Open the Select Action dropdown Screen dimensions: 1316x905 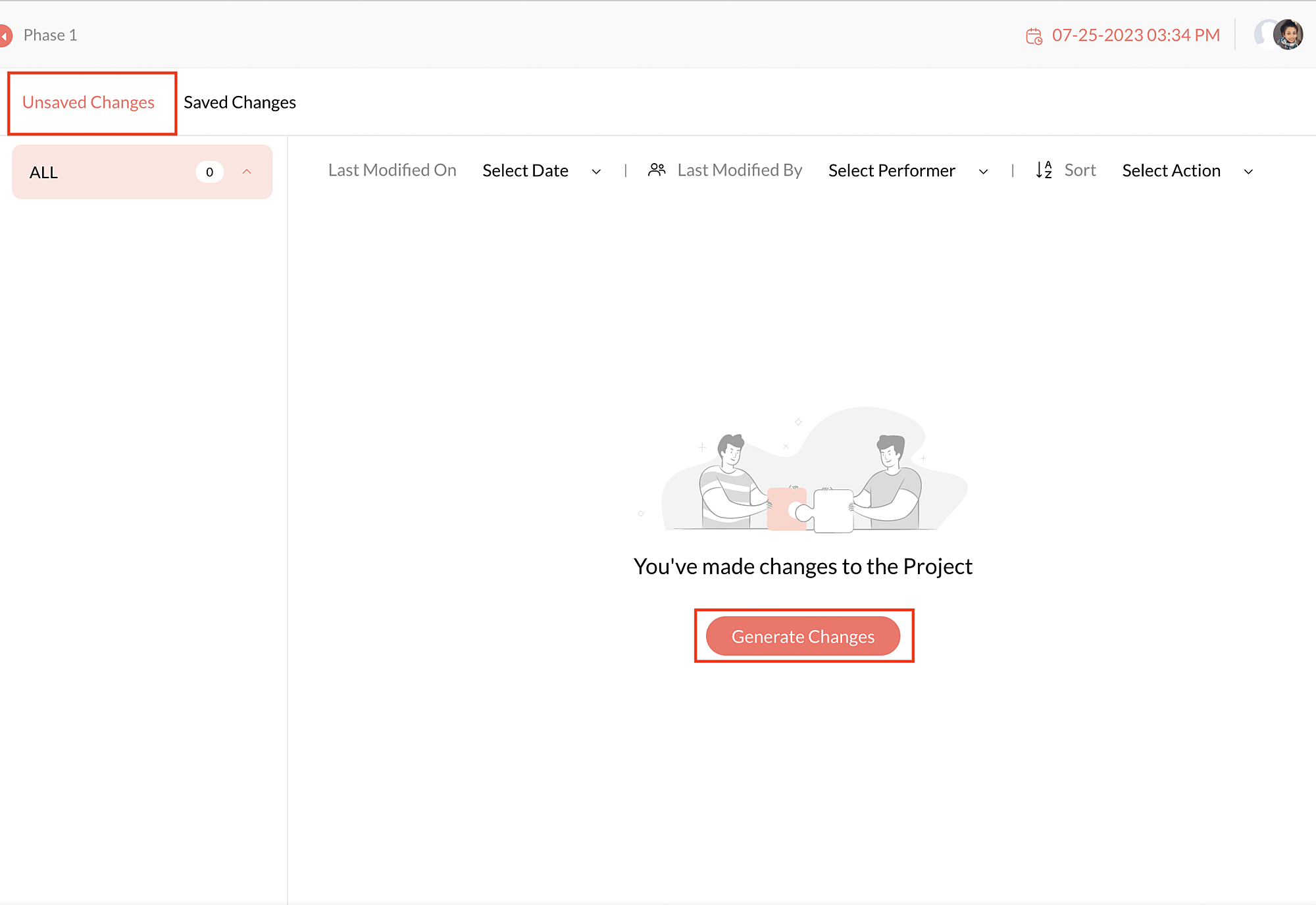(1171, 171)
